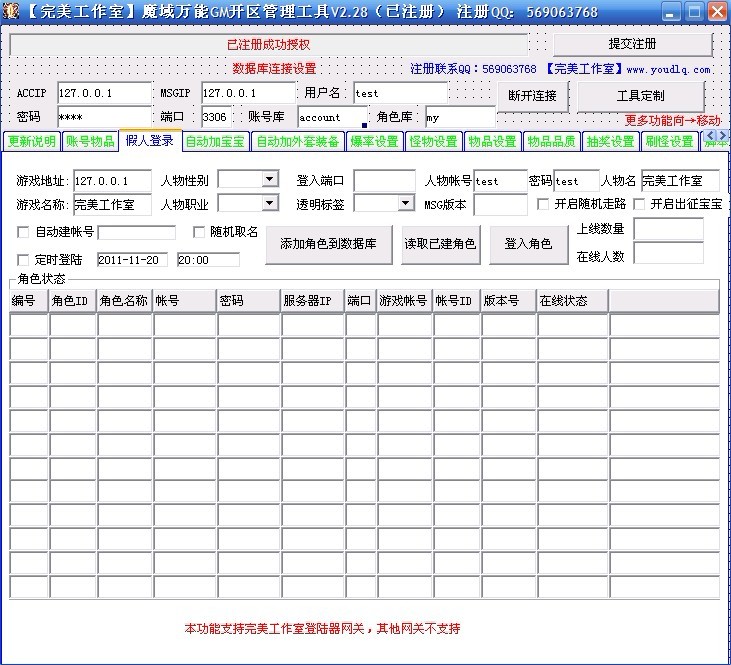Open the 爆率设置 tab
Image resolution: width=731 pixels, height=665 pixels.
pos(374,142)
